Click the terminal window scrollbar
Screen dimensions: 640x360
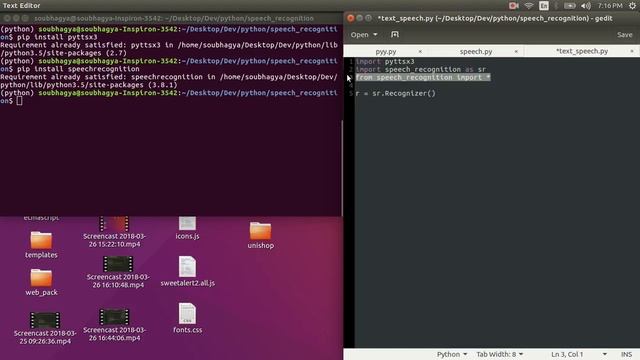[x=342, y=167]
